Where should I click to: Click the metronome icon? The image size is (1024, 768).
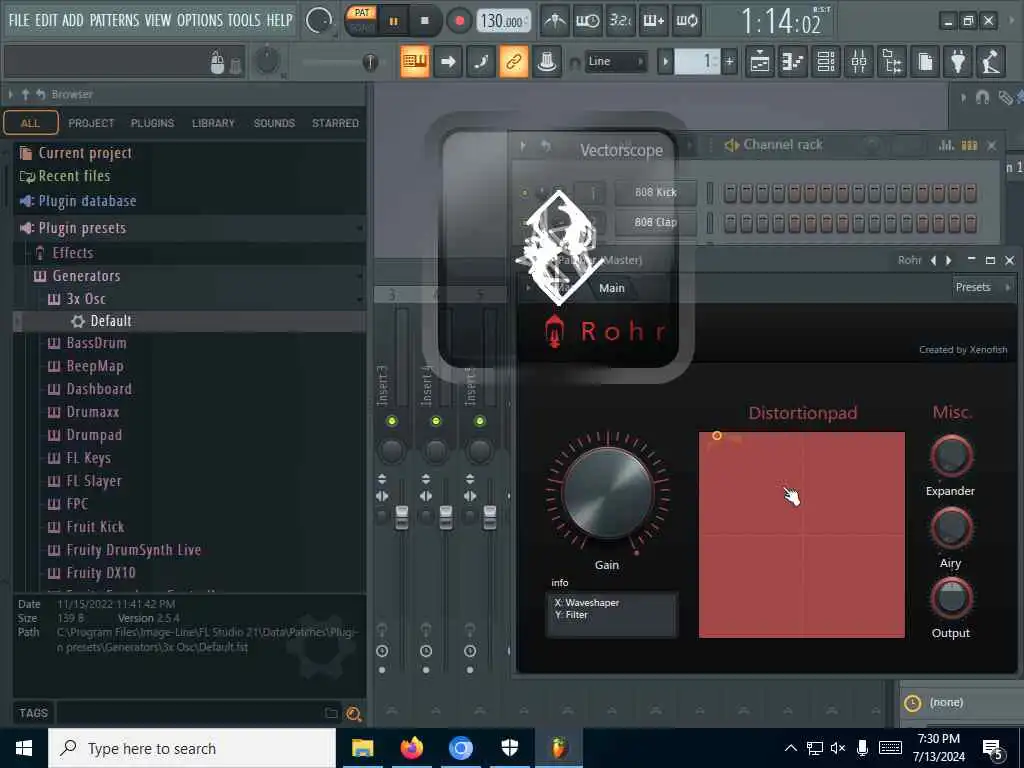[554, 21]
